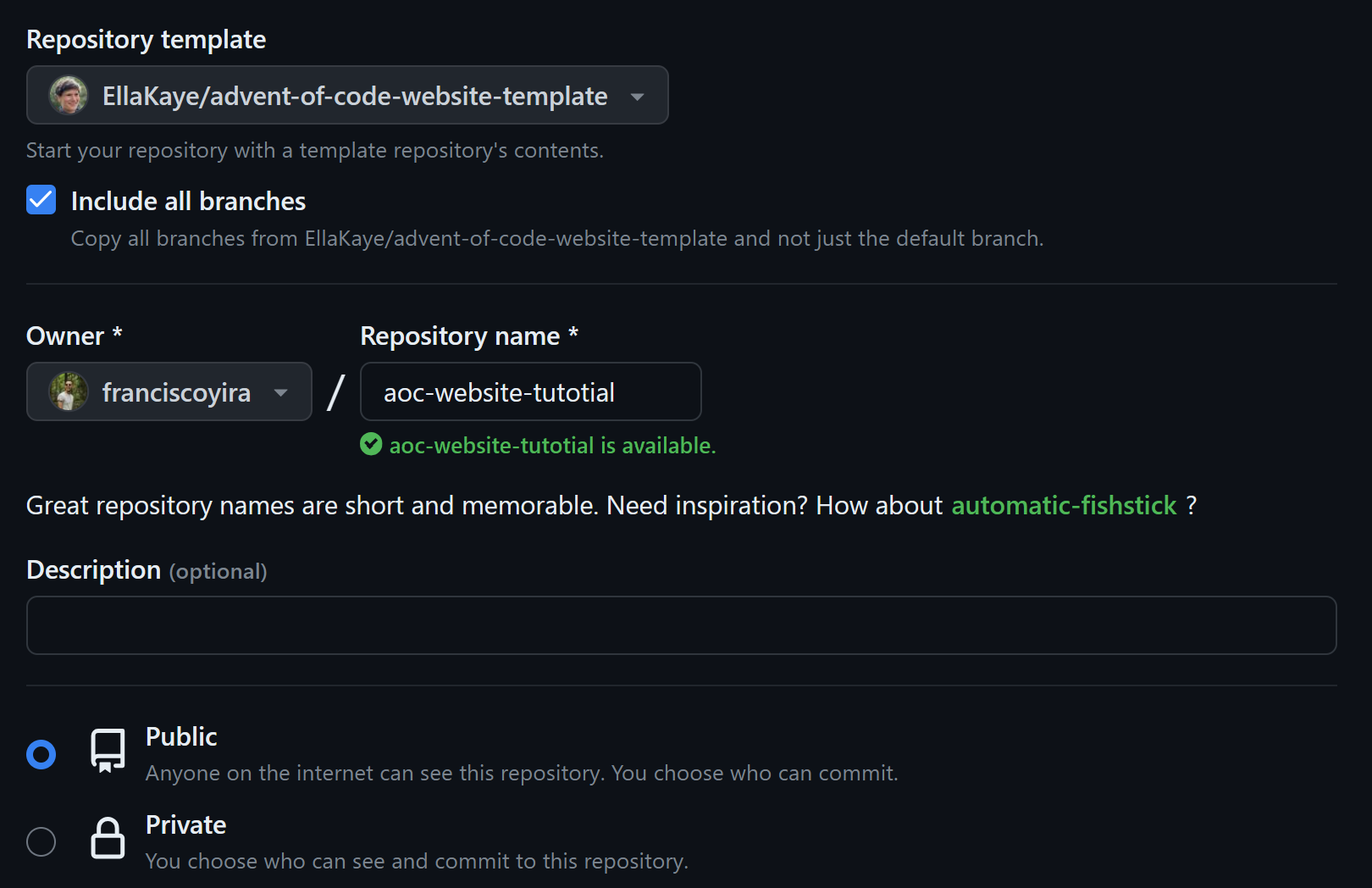This screenshot has height=888, width=1372.
Task: Click the Public option label
Action: (181, 737)
